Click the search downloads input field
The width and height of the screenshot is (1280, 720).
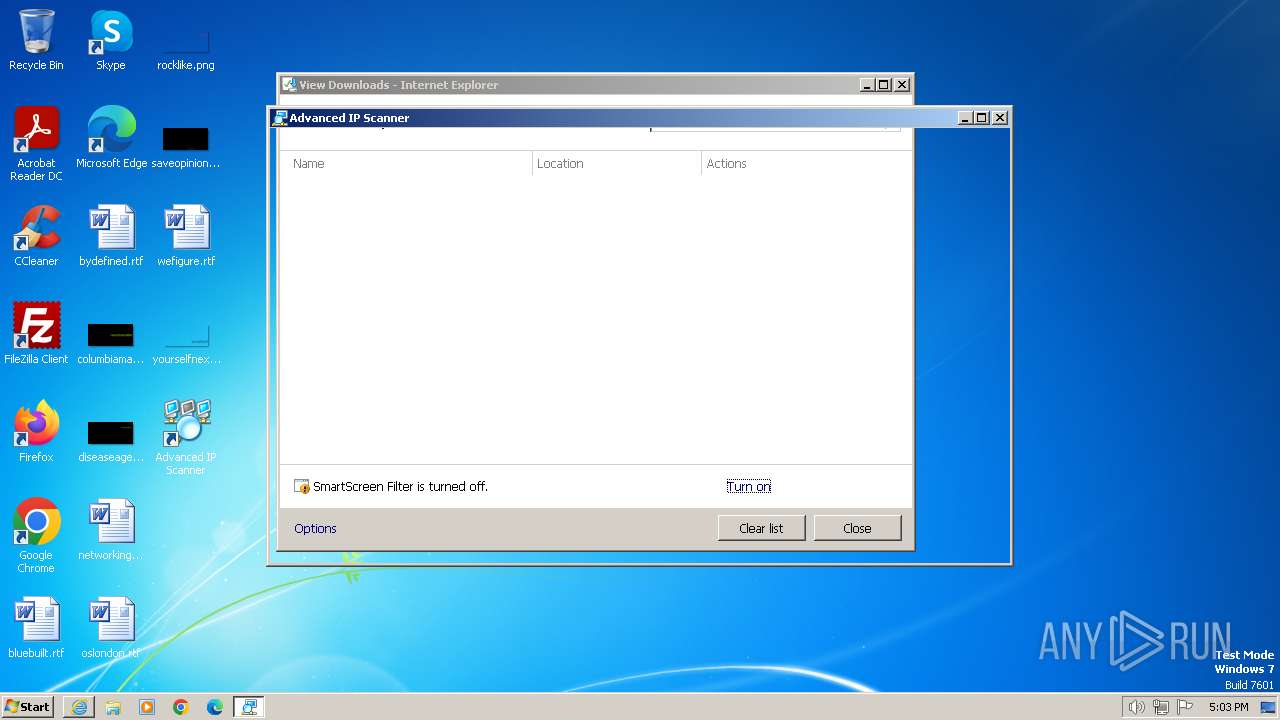click(x=775, y=129)
